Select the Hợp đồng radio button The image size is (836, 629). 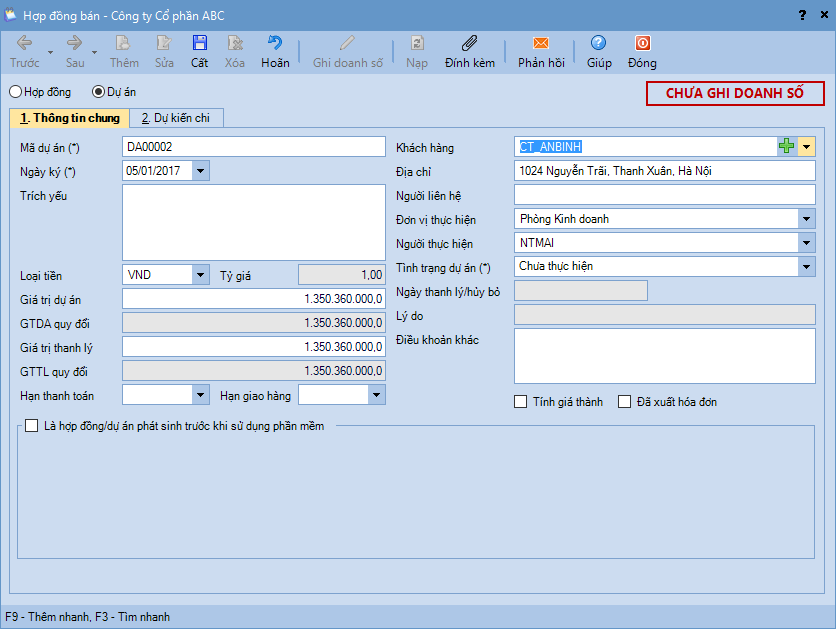[x=16, y=92]
